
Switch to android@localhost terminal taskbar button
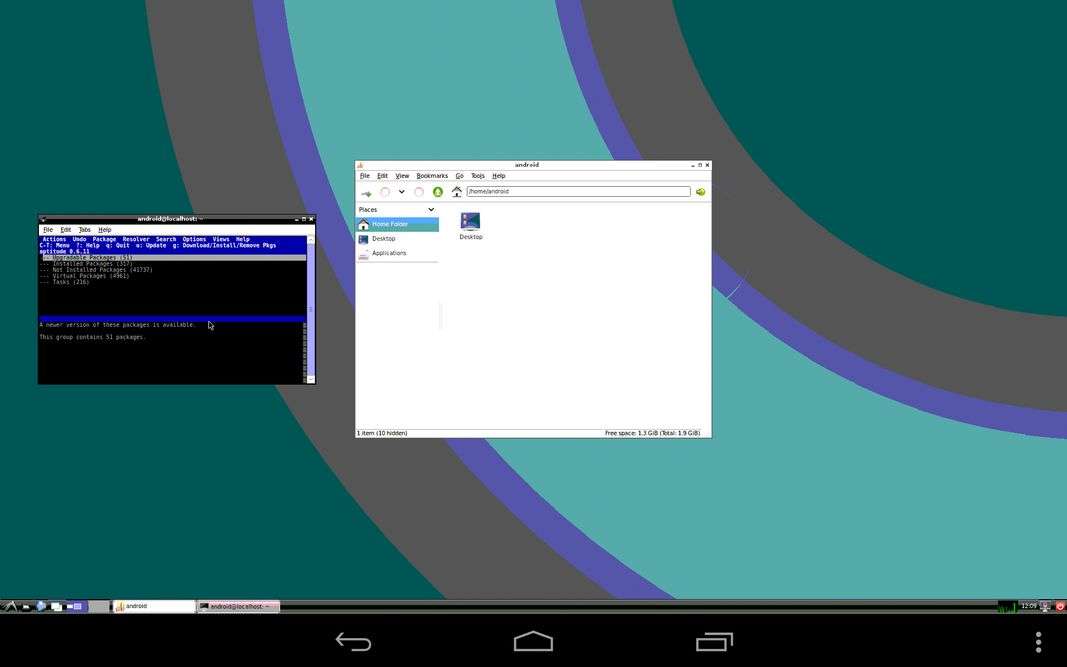pyautogui.click(x=238, y=606)
